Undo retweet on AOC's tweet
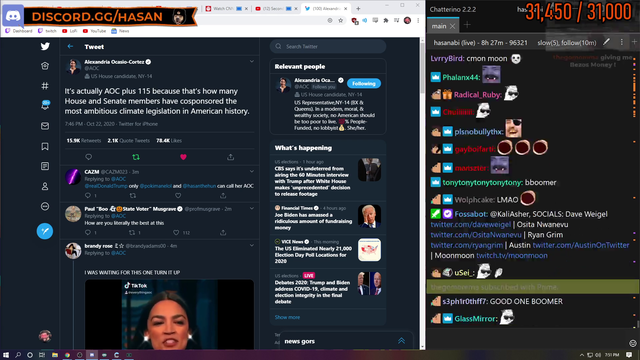This screenshot has height=360, width=640. coord(136,157)
